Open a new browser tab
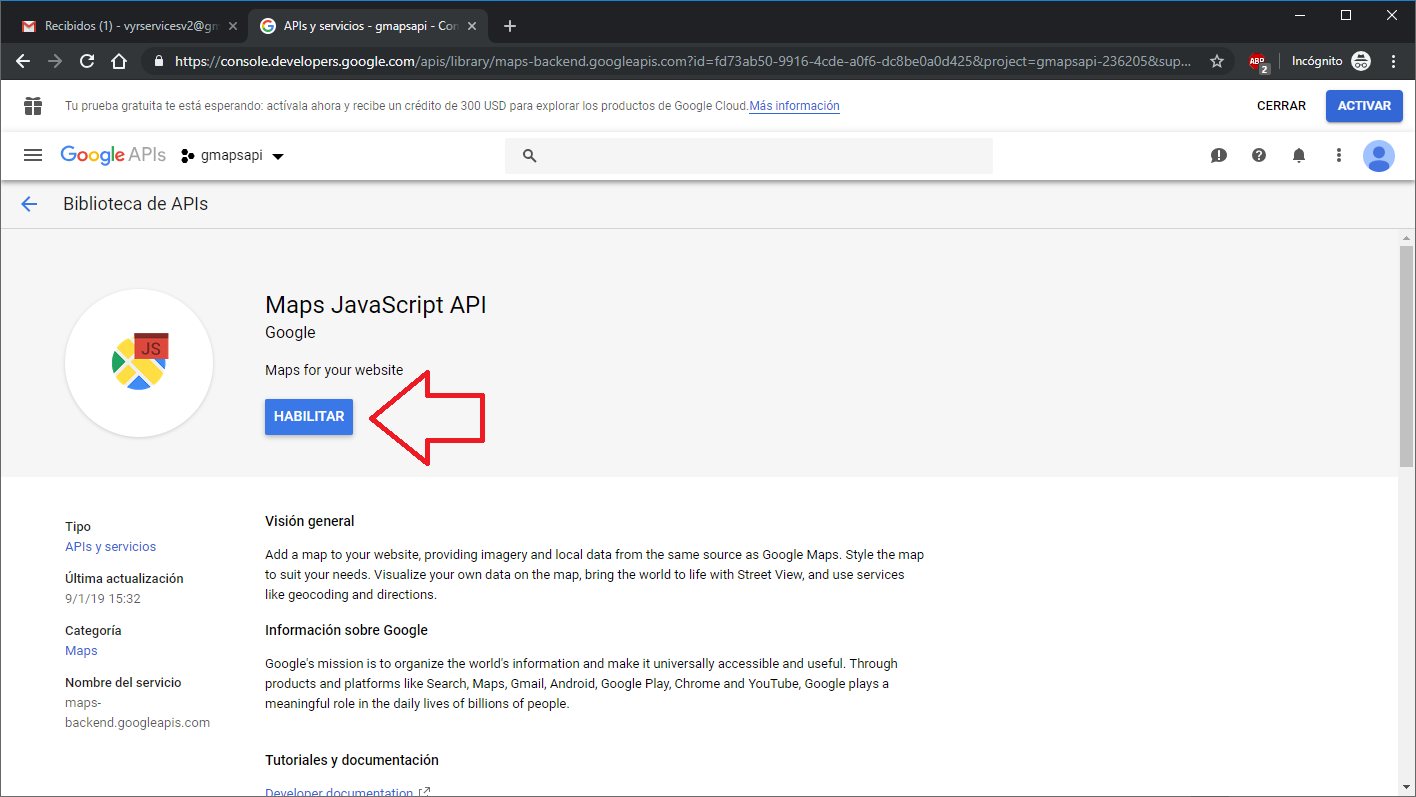1416x797 pixels. tap(510, 26)
